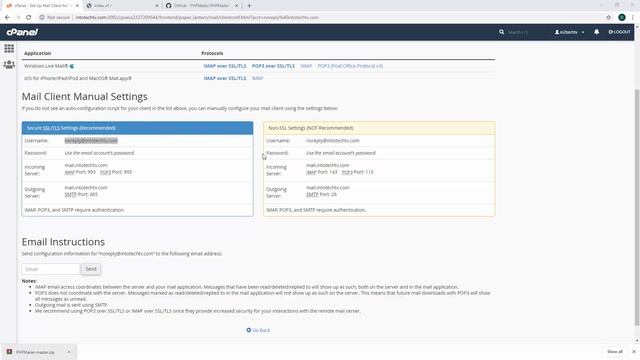Click the Application column header
The width and height of the screenshot is (640, 360).
pos(38,53)
